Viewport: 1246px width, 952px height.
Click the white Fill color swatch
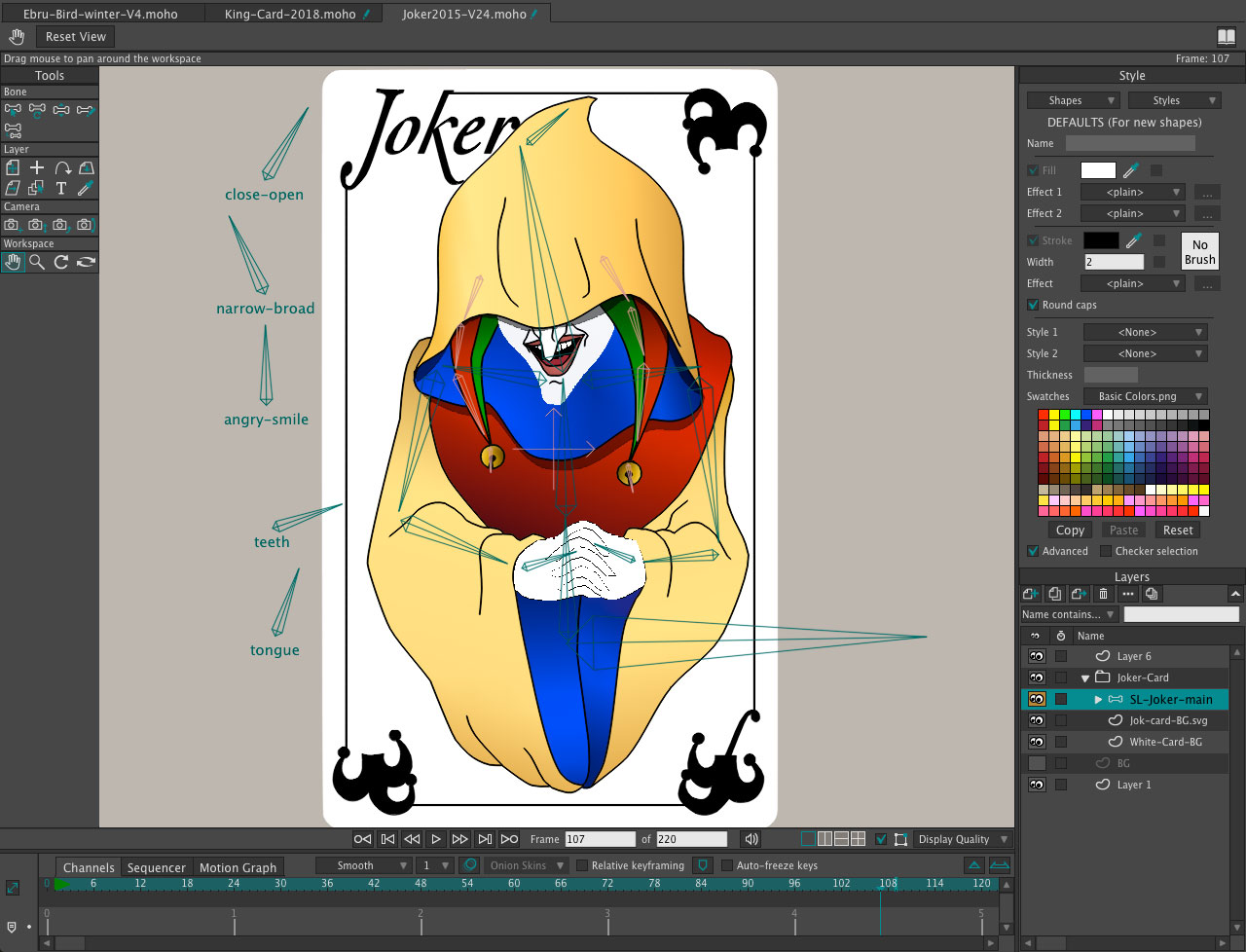(1097, 170)
